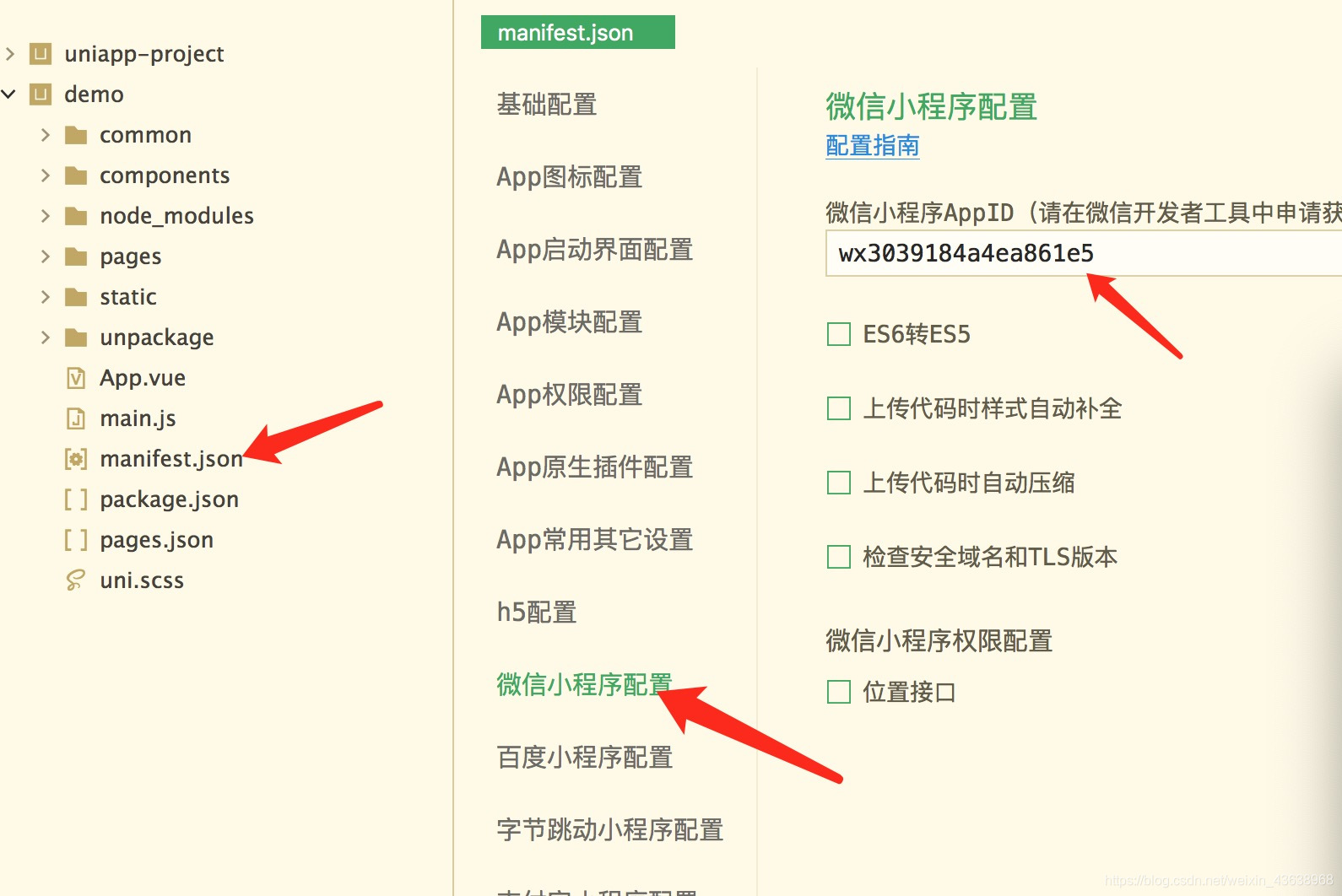Screen dimensions: 1342x896
Task: Collapse the demo project tree node
Action: tap(9, 94)
